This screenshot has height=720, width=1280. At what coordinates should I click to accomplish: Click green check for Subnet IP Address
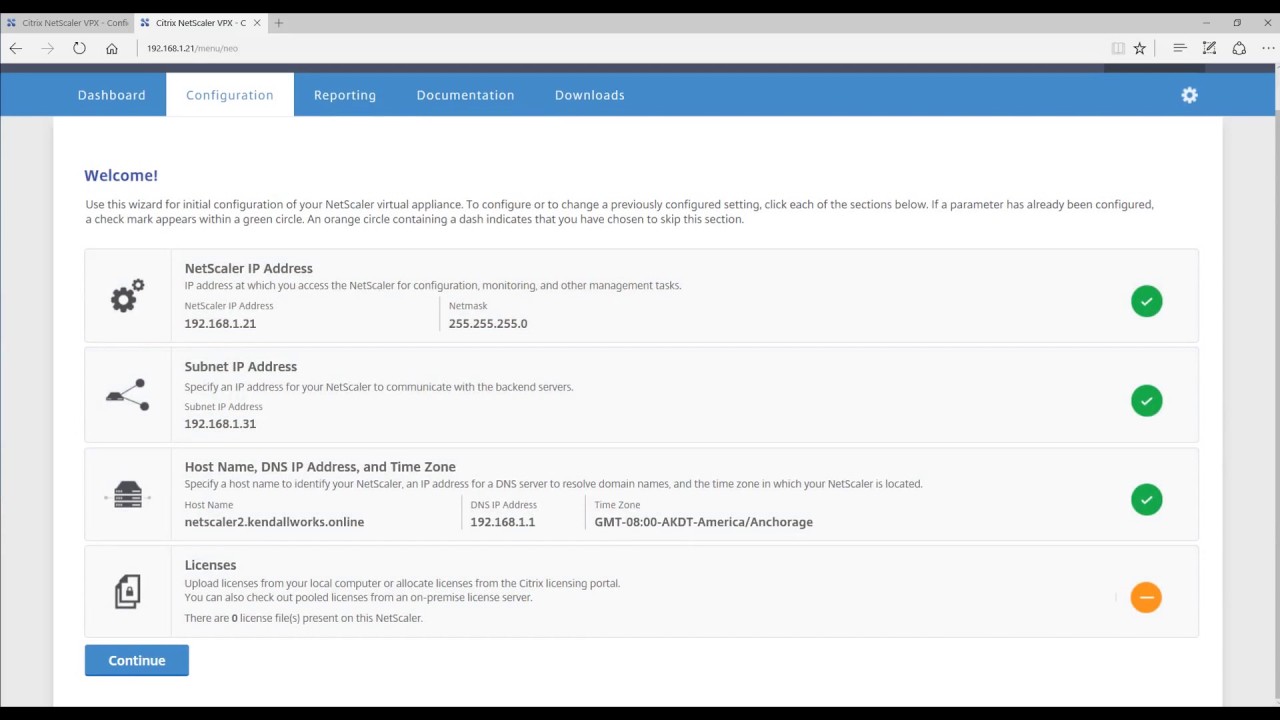[x=1147, y=400]
